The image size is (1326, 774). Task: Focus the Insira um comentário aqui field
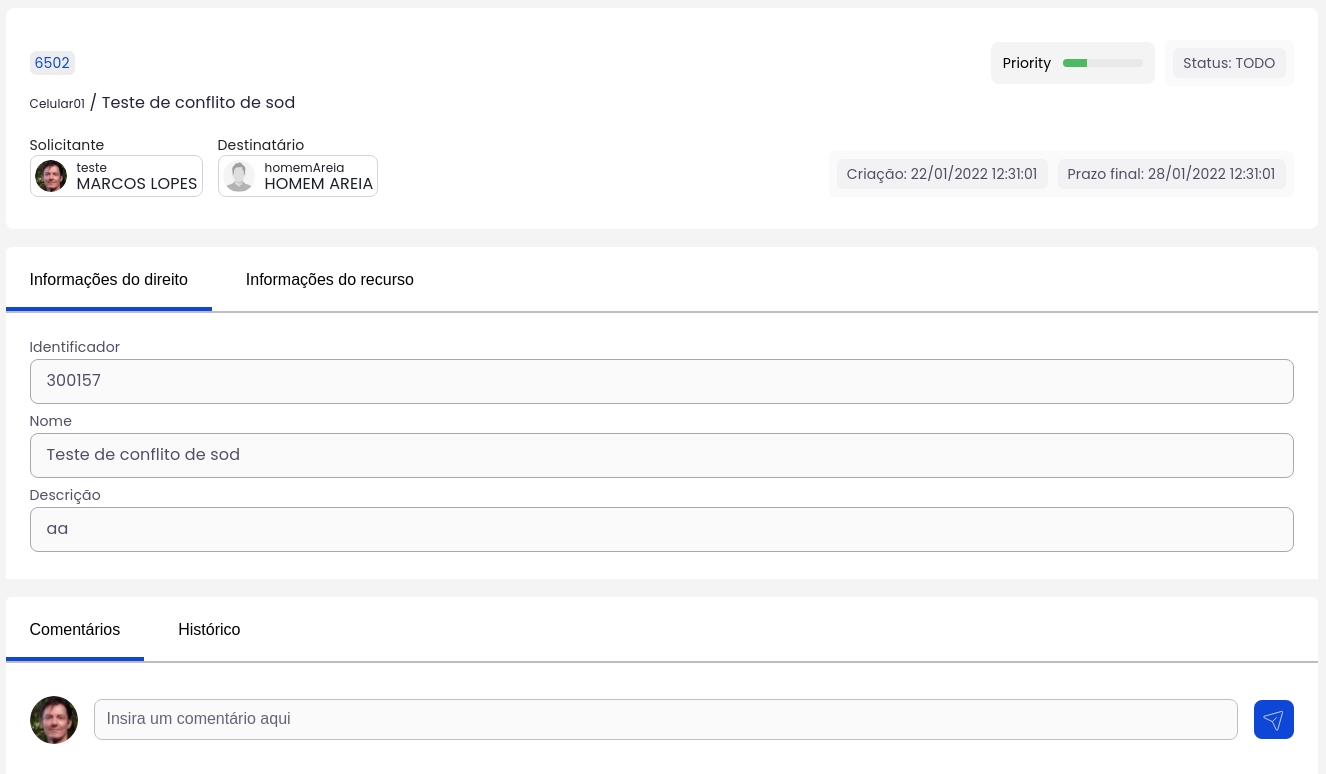point(665,719)
